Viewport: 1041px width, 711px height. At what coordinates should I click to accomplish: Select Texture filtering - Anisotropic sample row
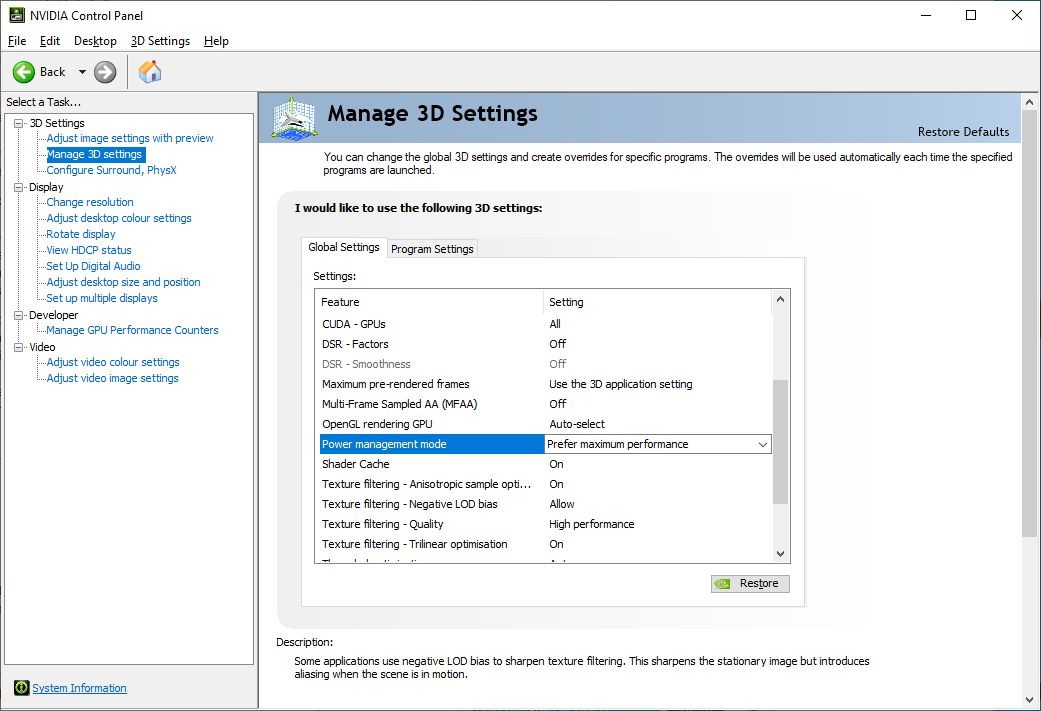pos(544,484)
